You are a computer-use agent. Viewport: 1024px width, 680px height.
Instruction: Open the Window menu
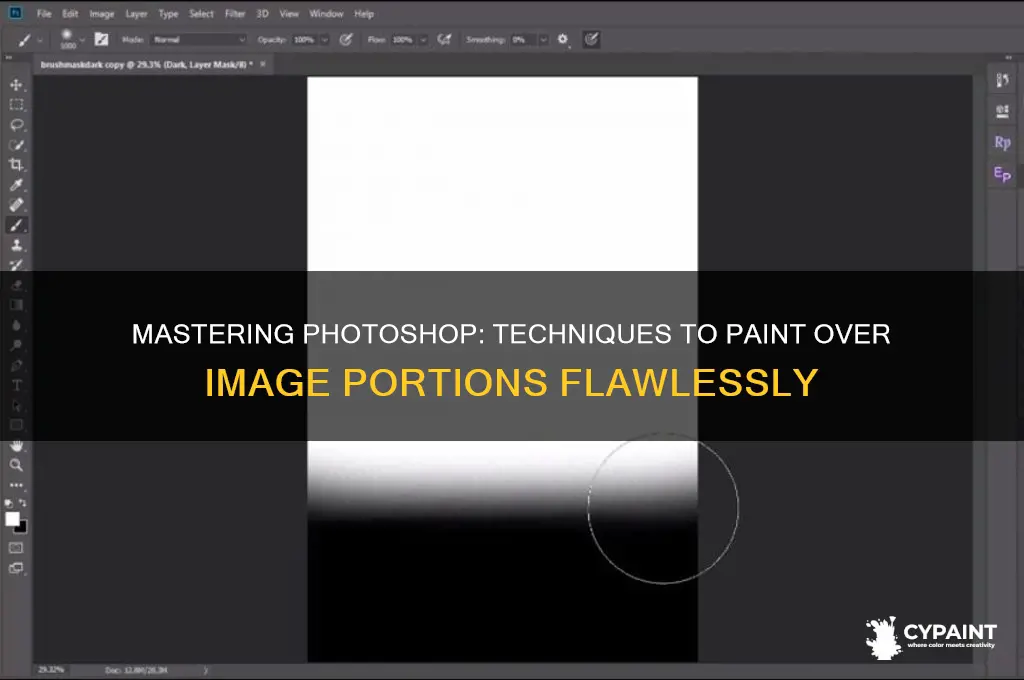point(326,14)
